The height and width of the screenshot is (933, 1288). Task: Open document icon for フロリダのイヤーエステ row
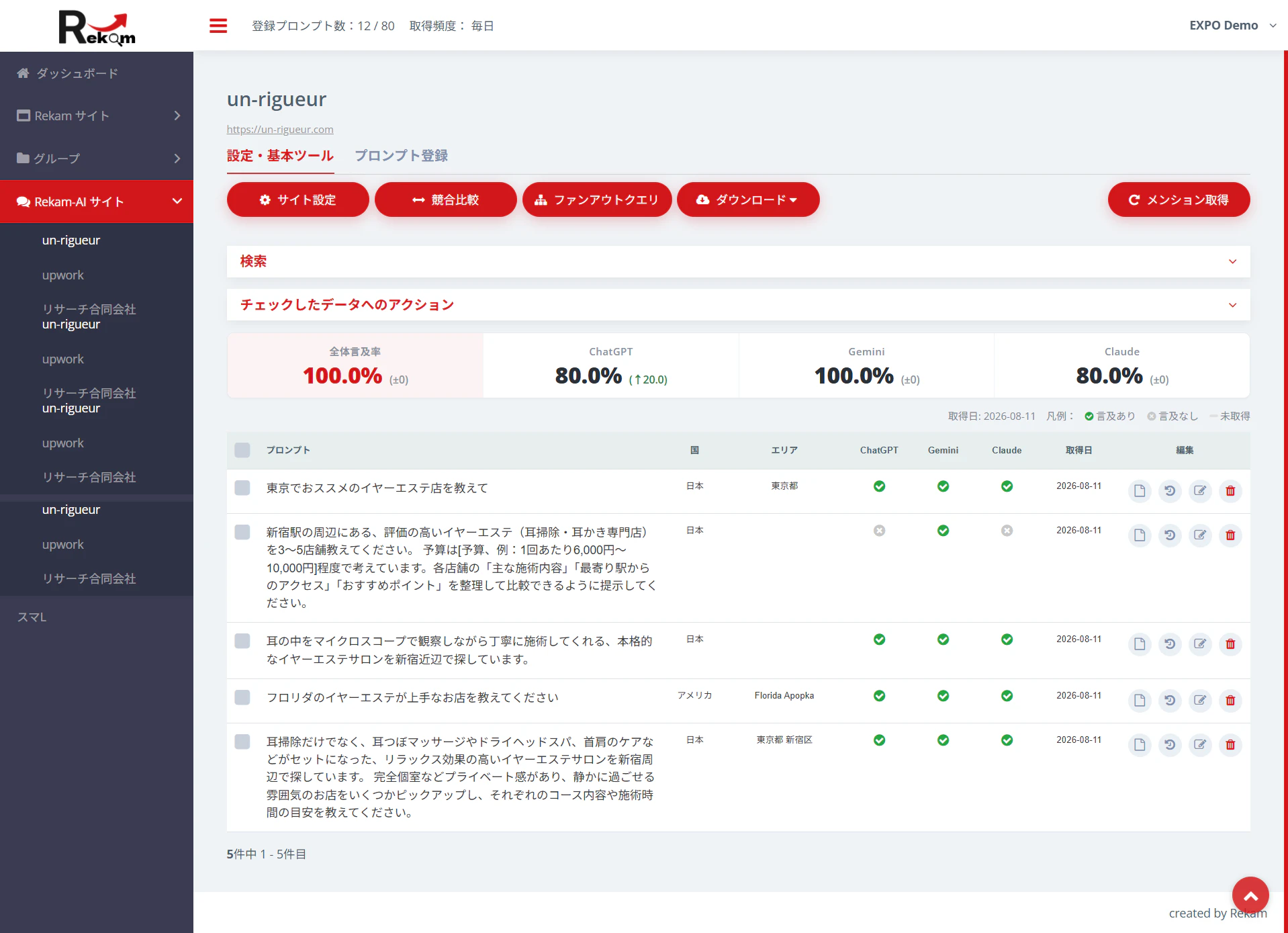tap(1140, 701)
